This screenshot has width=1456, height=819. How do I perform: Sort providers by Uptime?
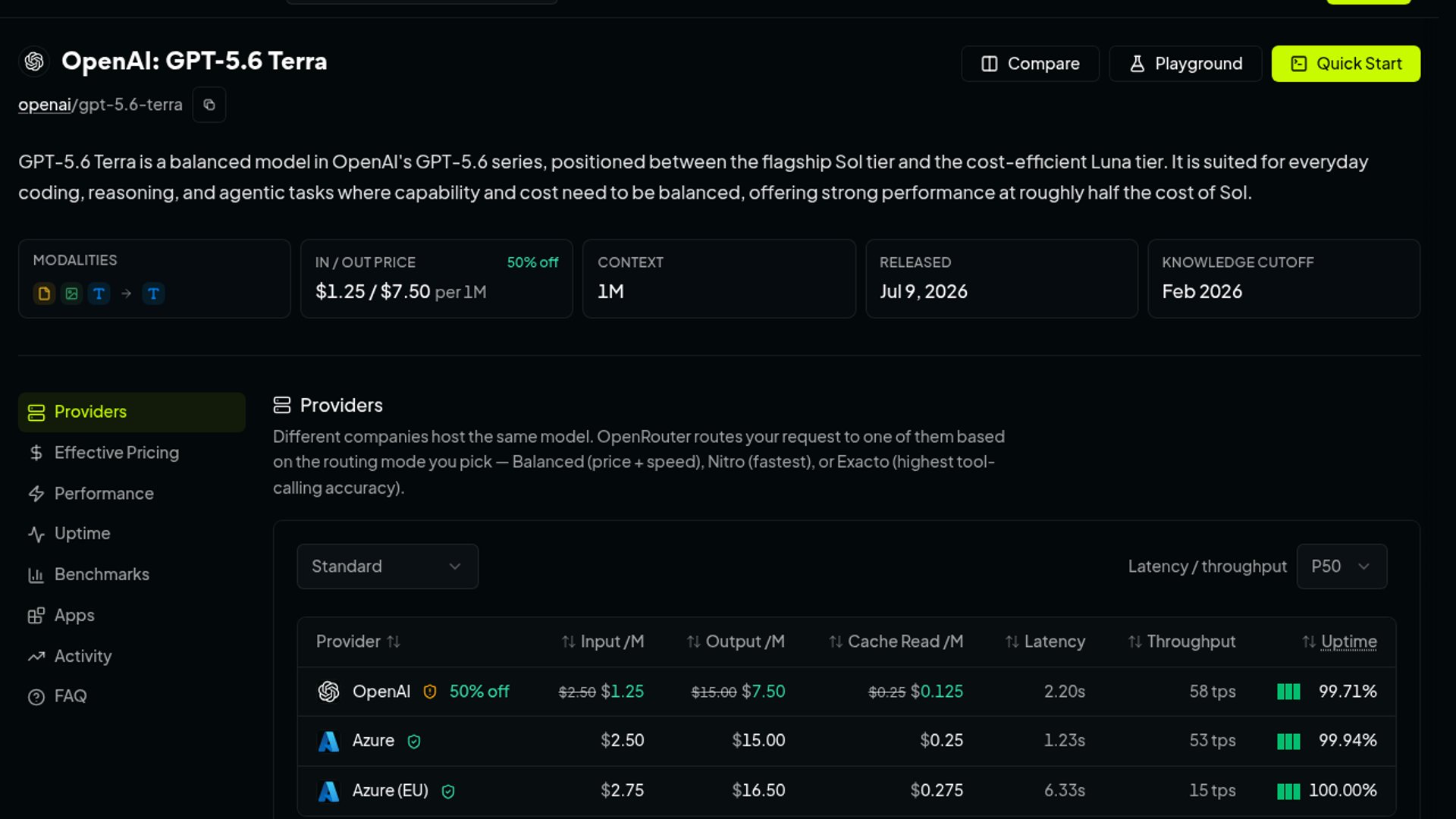point(1339,642)
